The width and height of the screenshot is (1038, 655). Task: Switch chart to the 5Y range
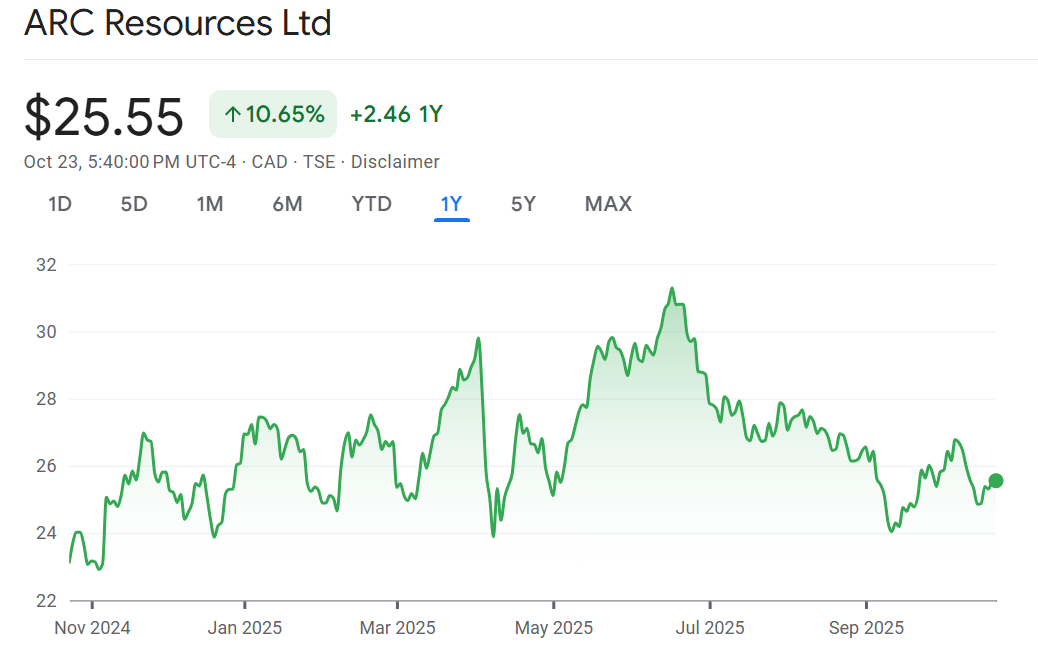point(523,204)
